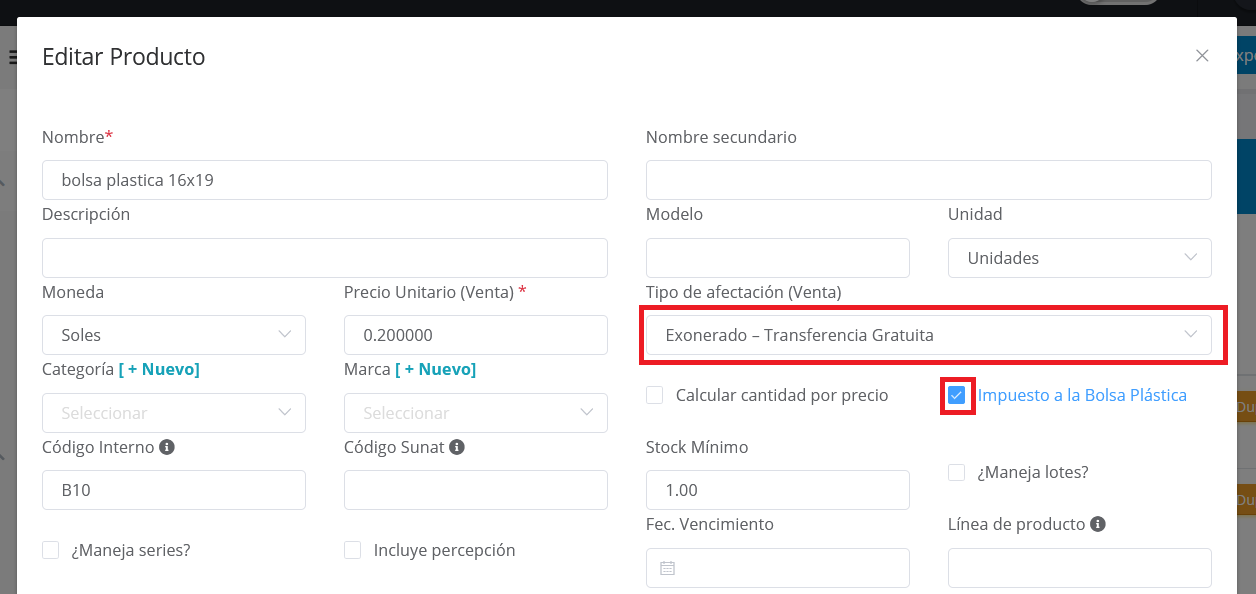
Task: Click the calendar icon in Fec. Vencimiento
Action: point(668,568)
